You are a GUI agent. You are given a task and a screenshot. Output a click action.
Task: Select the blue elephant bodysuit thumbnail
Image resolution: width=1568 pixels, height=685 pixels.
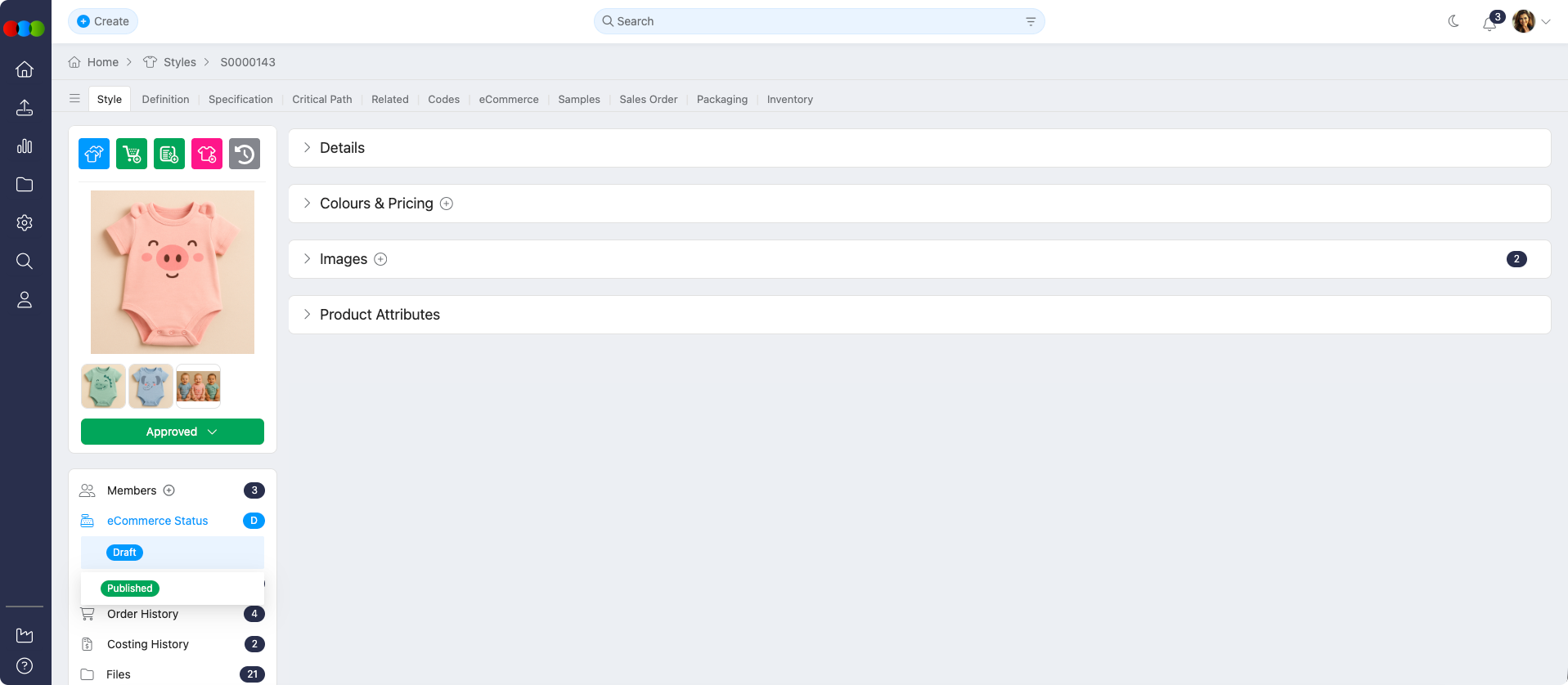click(x=151, y=386)
